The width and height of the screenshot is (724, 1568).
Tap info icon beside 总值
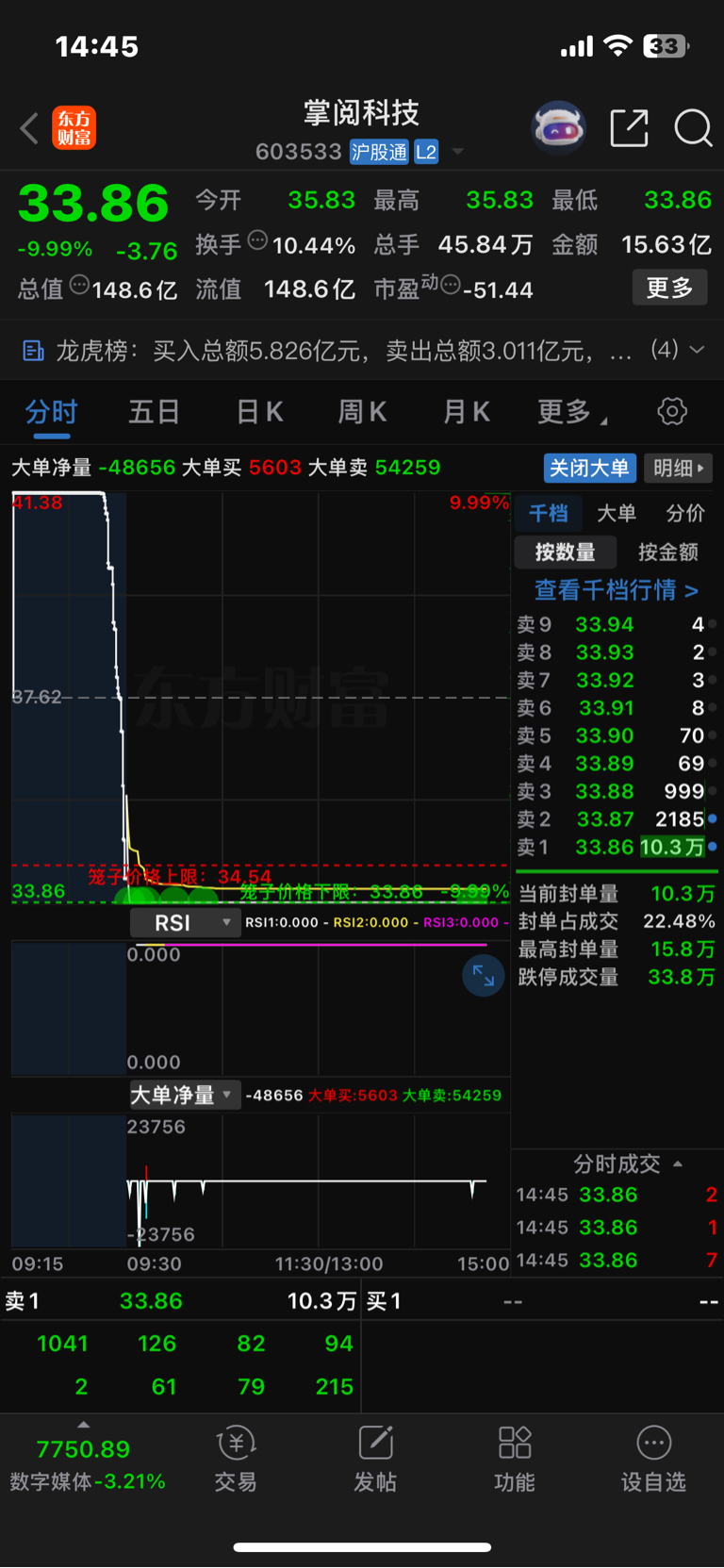[79, 285]
